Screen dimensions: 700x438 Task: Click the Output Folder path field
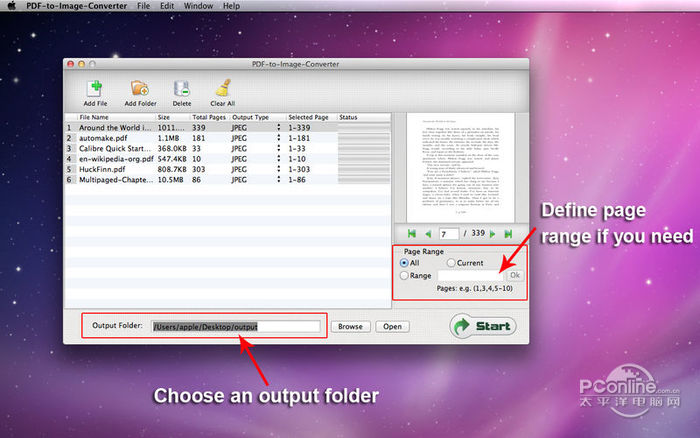tap(235, 326)
